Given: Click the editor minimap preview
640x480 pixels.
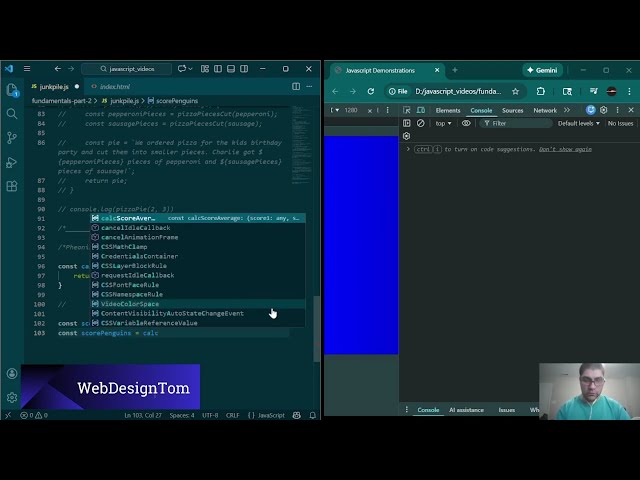Looking at the screenshot, I should pos(302,145).
